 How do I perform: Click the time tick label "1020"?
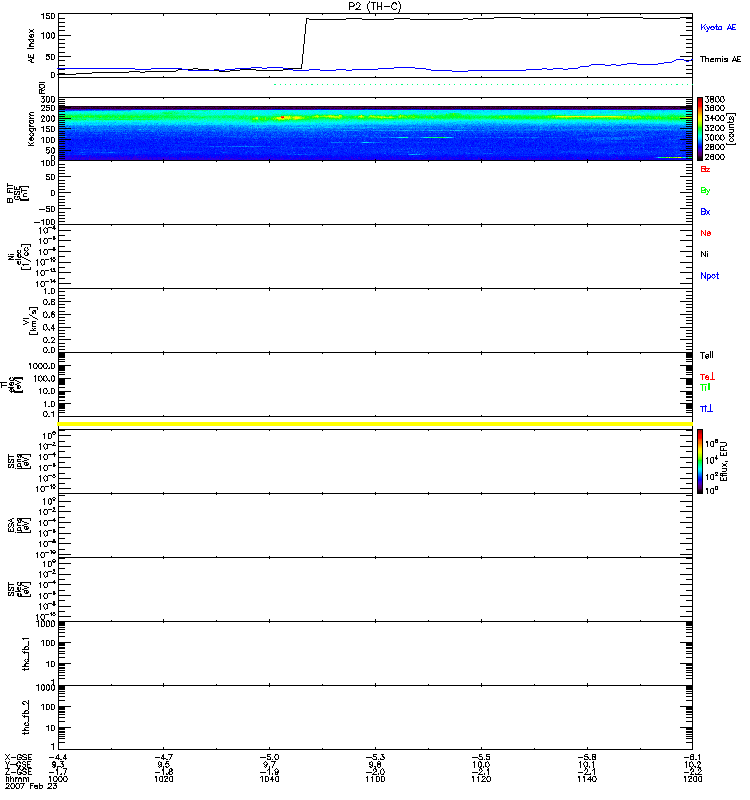[163, 779]
